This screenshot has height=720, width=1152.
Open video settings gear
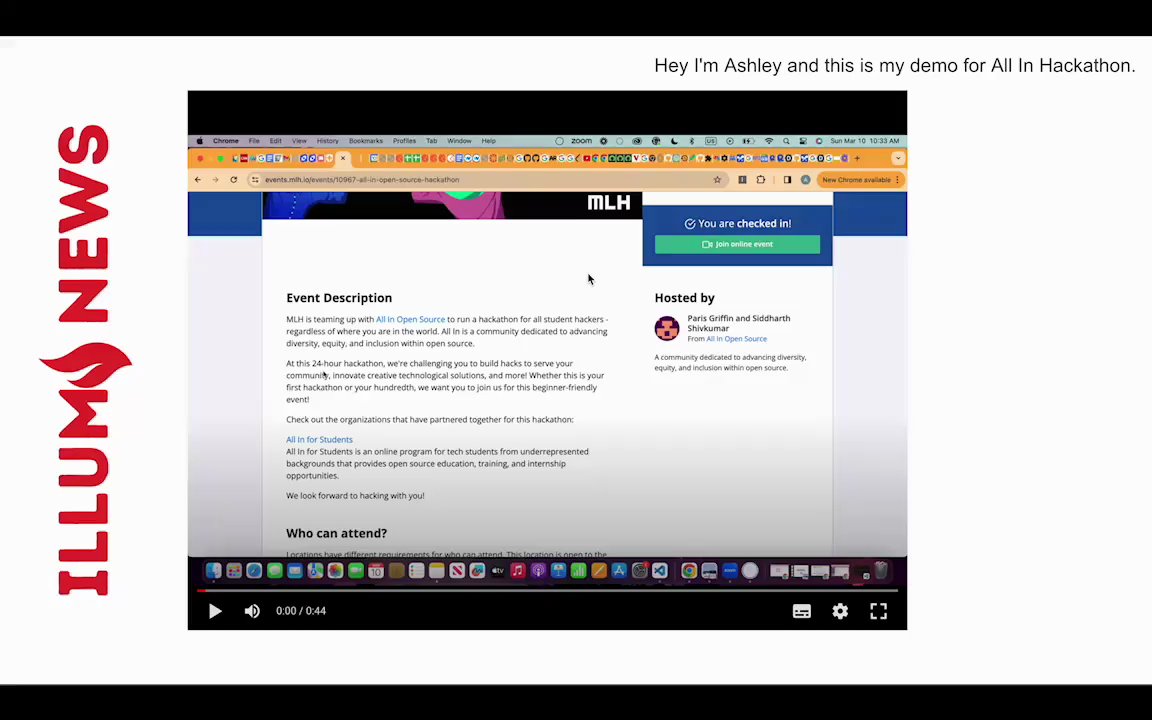[840, 611]
